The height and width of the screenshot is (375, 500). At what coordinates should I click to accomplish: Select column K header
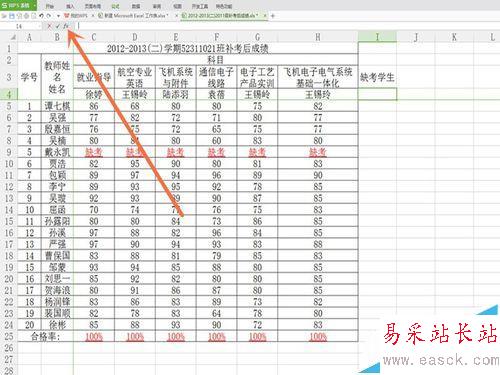pos(454,37)
